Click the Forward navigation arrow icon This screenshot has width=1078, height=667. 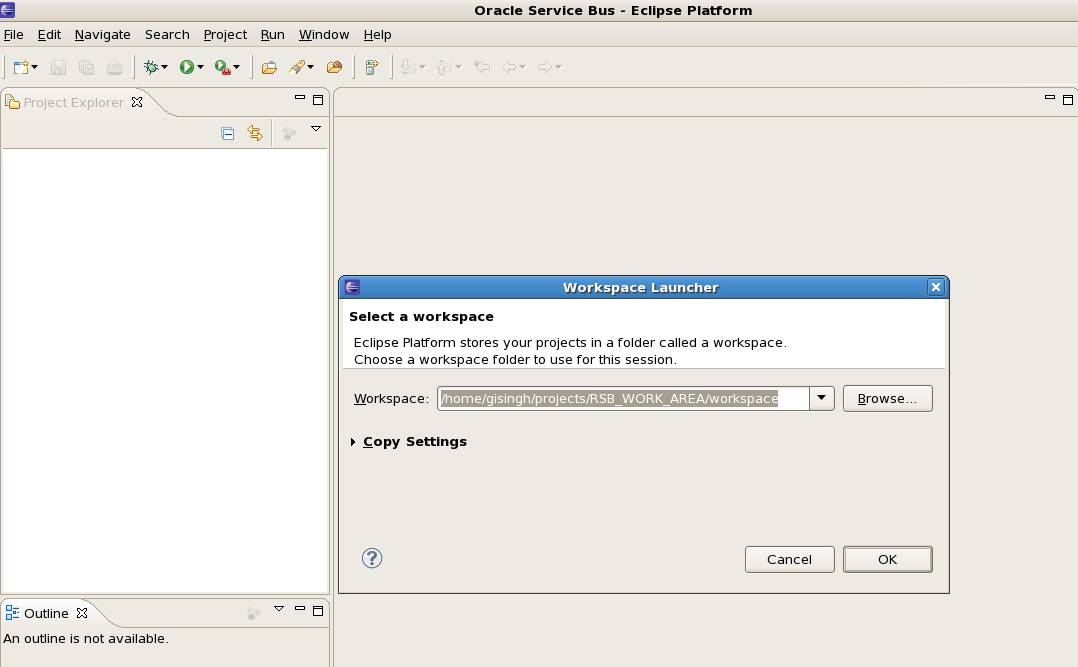tap(544, 67)
